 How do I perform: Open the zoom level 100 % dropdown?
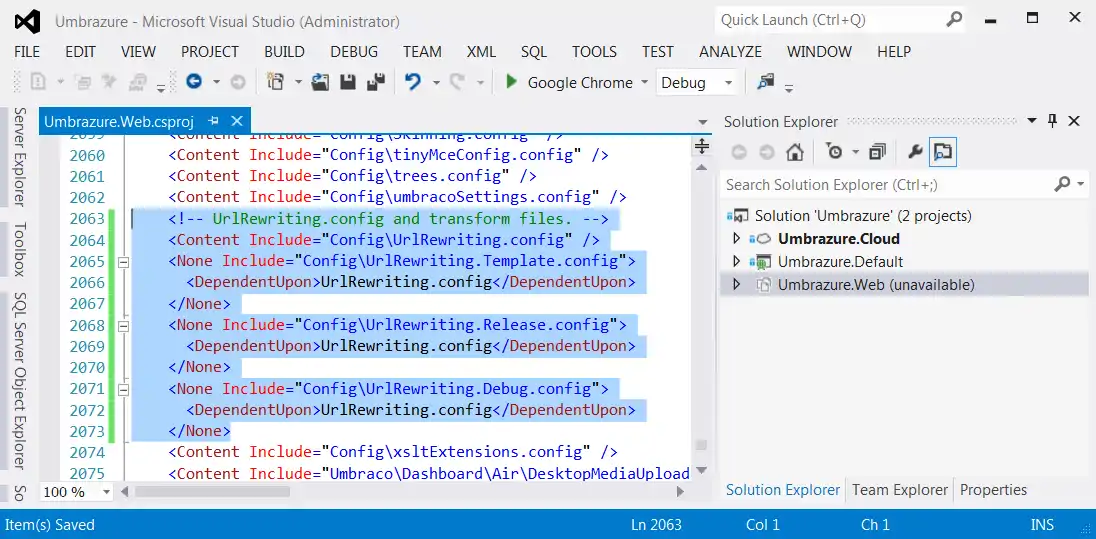[106, 492]
